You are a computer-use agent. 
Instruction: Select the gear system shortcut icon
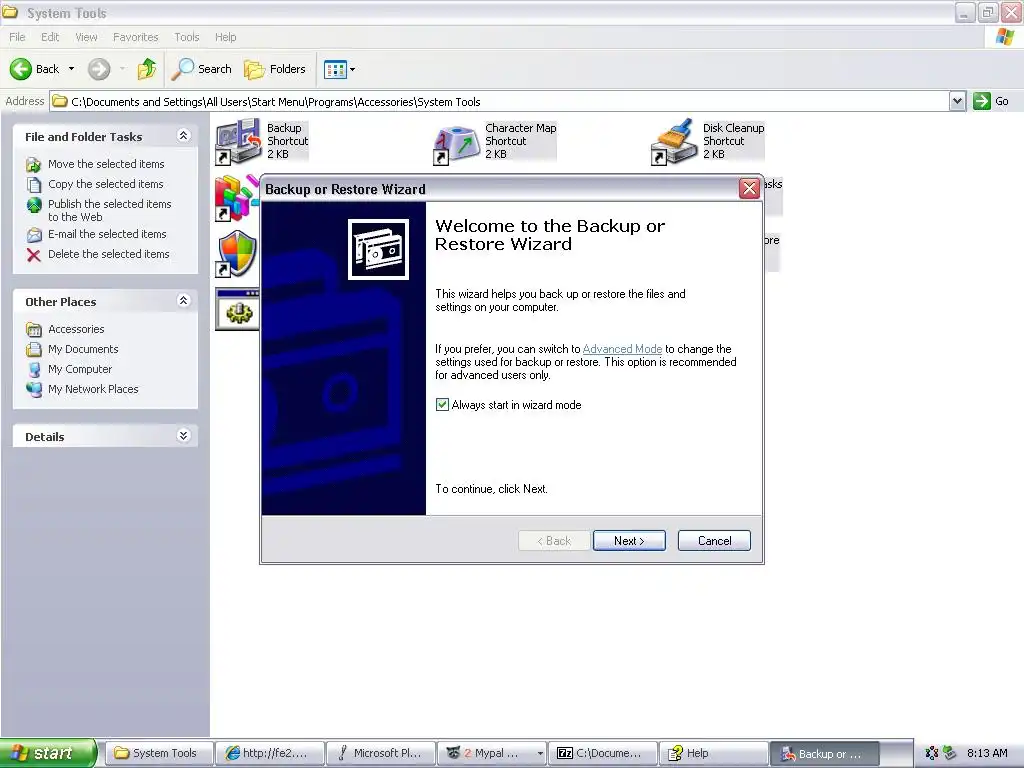(x=236, y=310)
